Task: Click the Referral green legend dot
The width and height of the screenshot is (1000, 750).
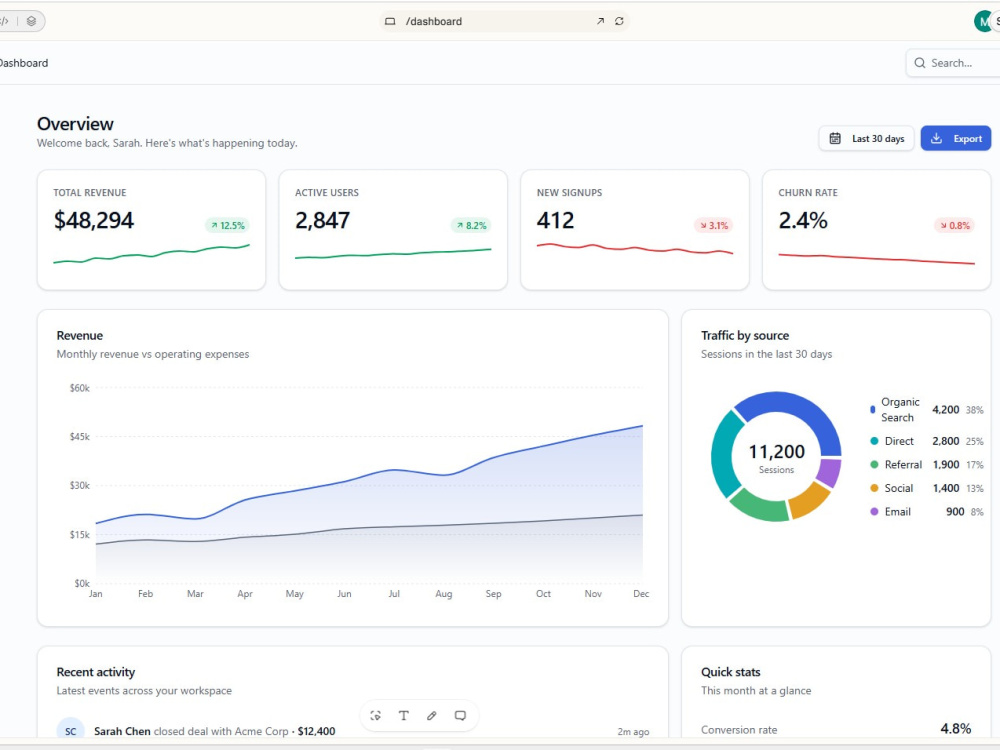Action: point(874,464)
